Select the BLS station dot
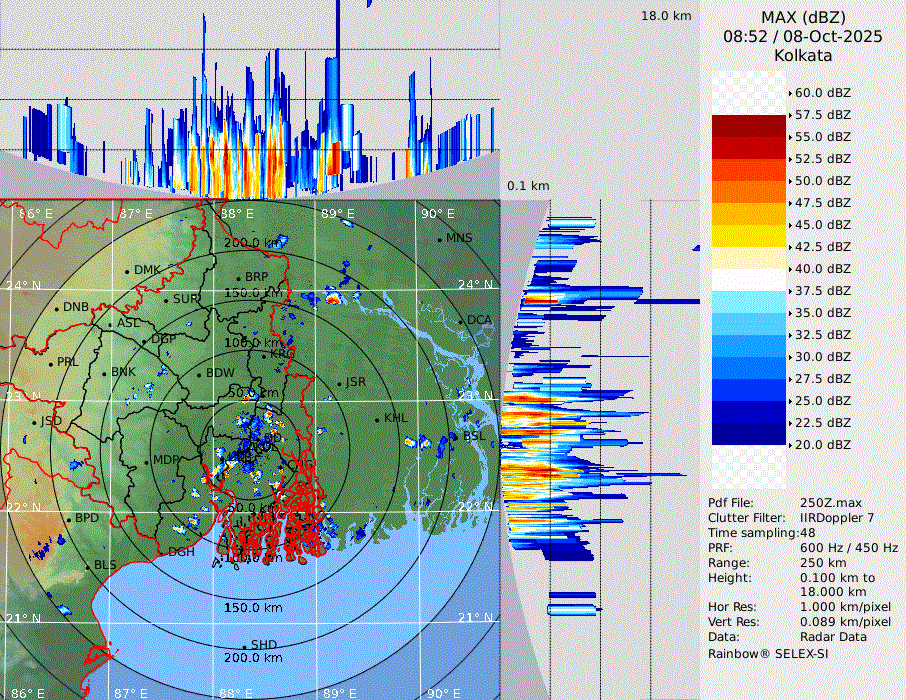 [87, 566]
